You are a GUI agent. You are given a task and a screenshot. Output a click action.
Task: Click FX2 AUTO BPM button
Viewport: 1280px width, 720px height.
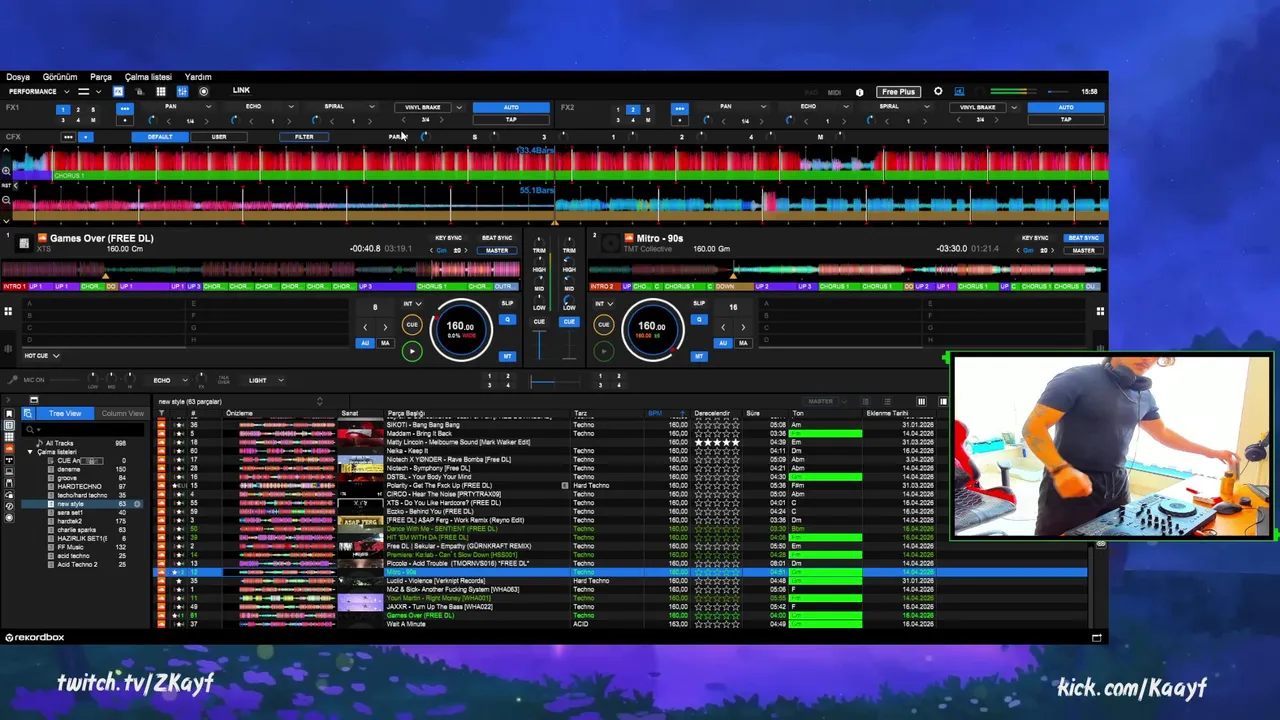click(x=1066, y=107)
